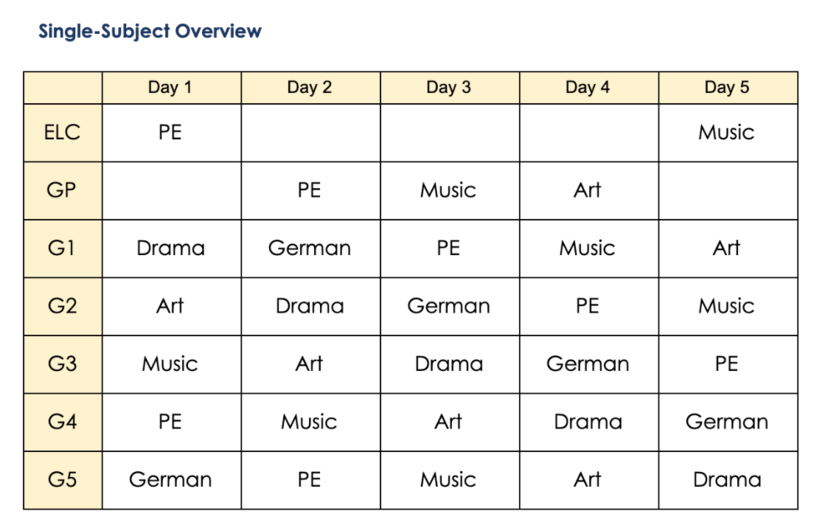Click the empty GP Day 1 cell
The height and width of the screenshot is (525, 814).
pos(172,191)
